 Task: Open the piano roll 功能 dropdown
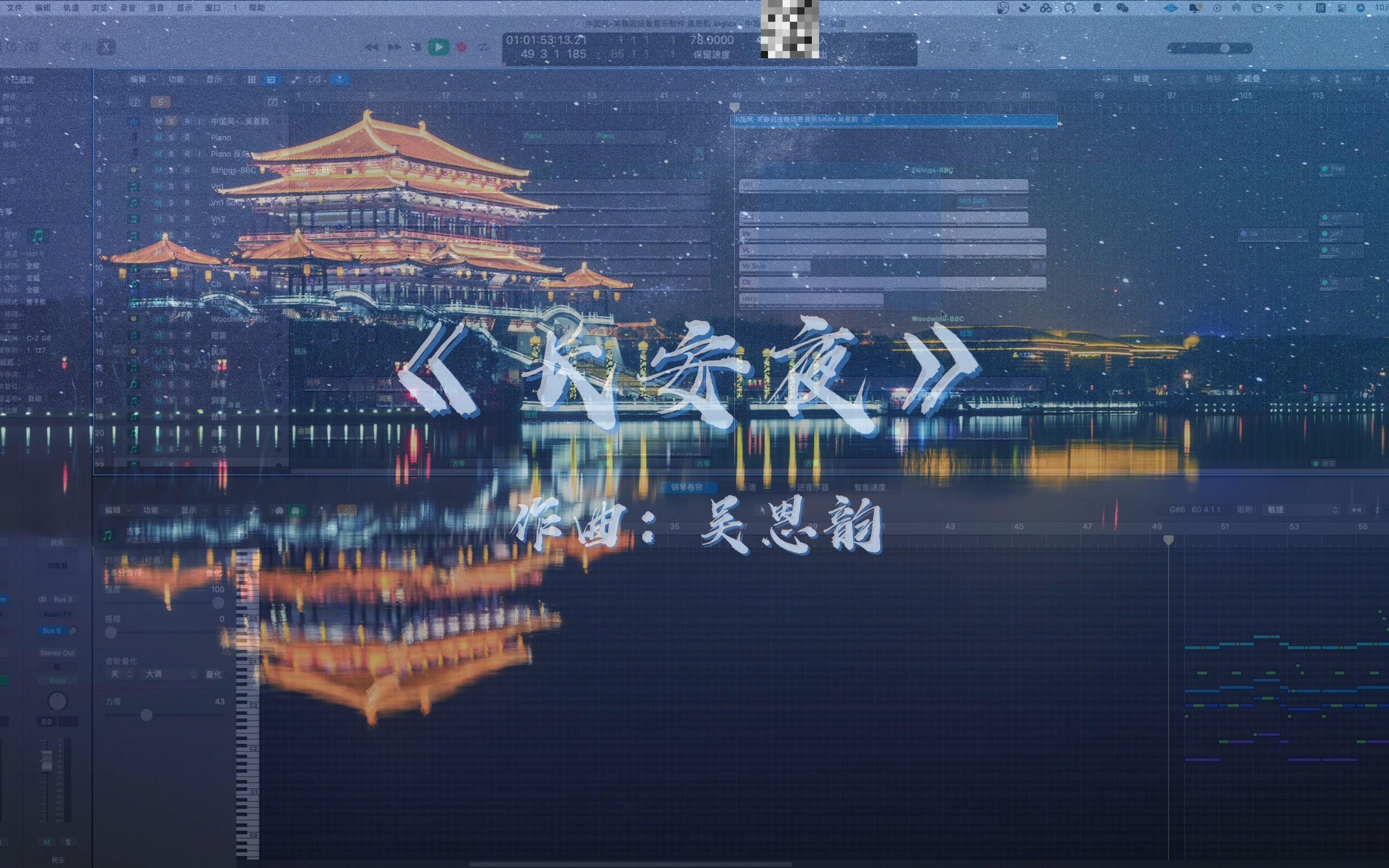(x=156, y=510)
